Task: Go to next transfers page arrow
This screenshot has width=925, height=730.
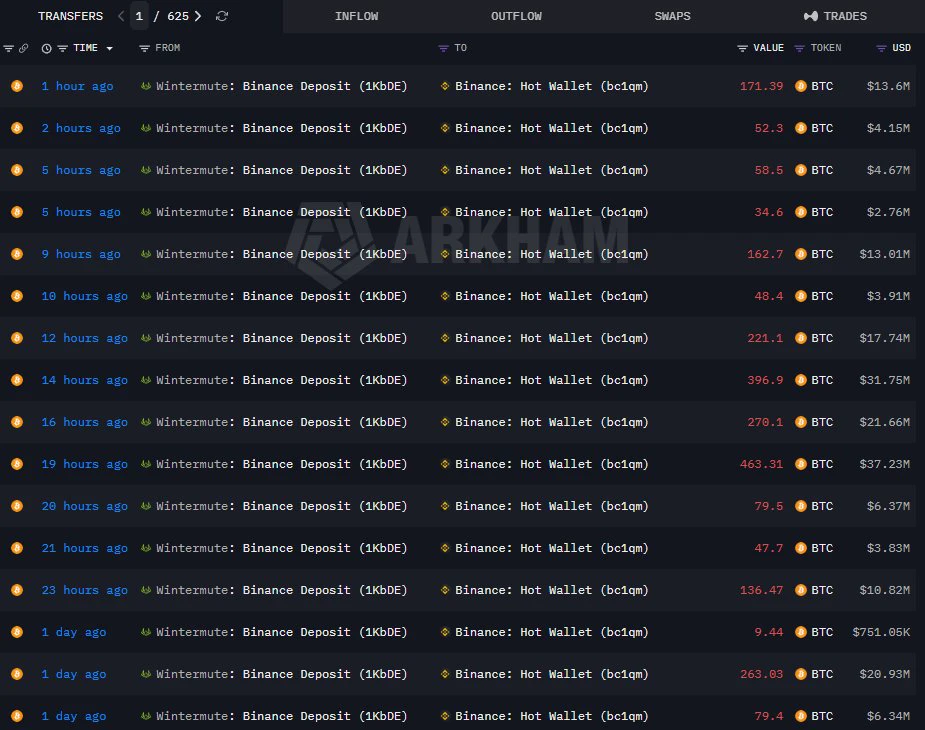Action: (x=198, y=16)
